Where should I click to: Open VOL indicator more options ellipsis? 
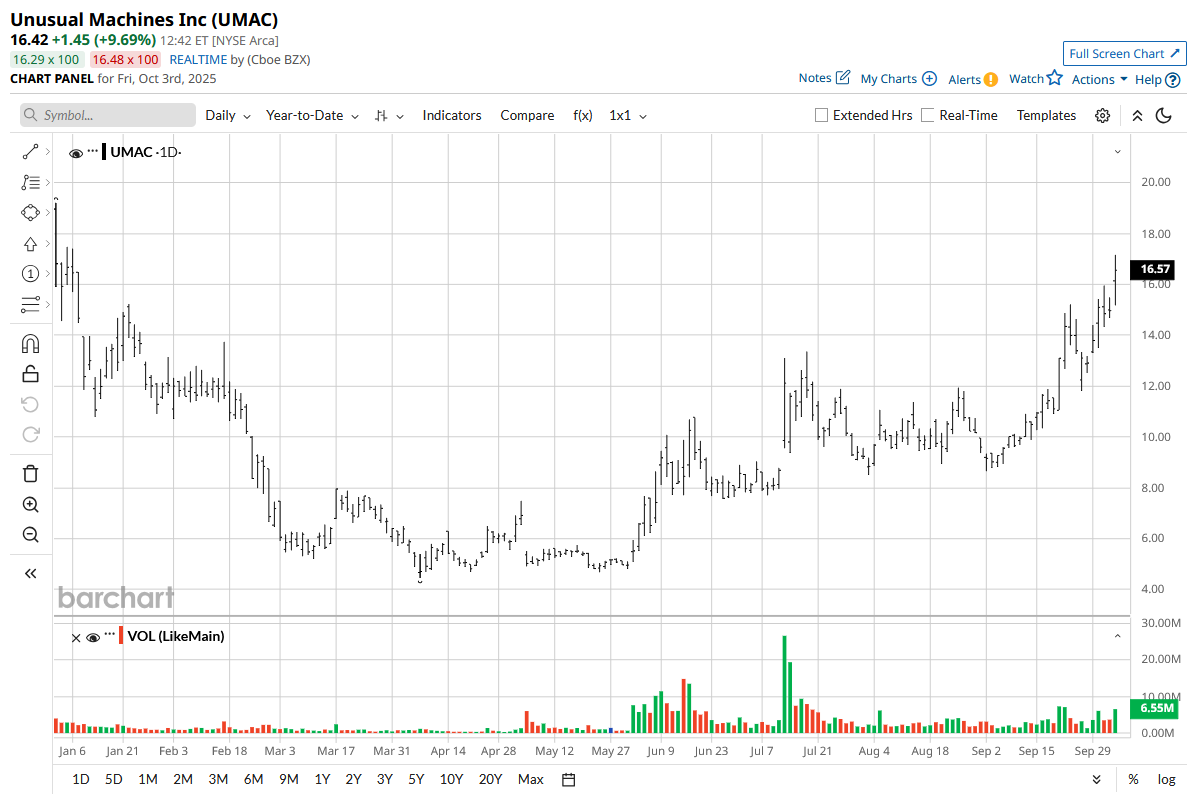[x=110, y=634]
